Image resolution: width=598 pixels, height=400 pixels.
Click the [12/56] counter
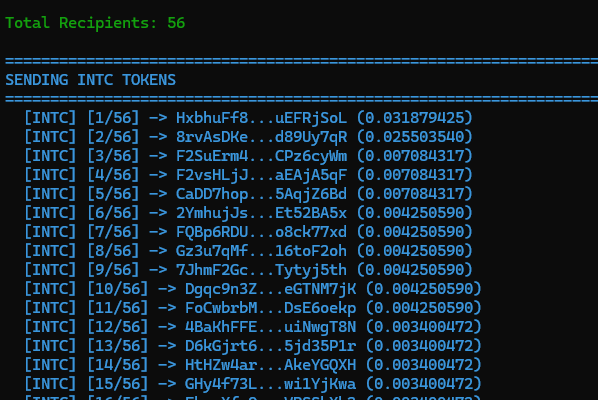(117, 327)
